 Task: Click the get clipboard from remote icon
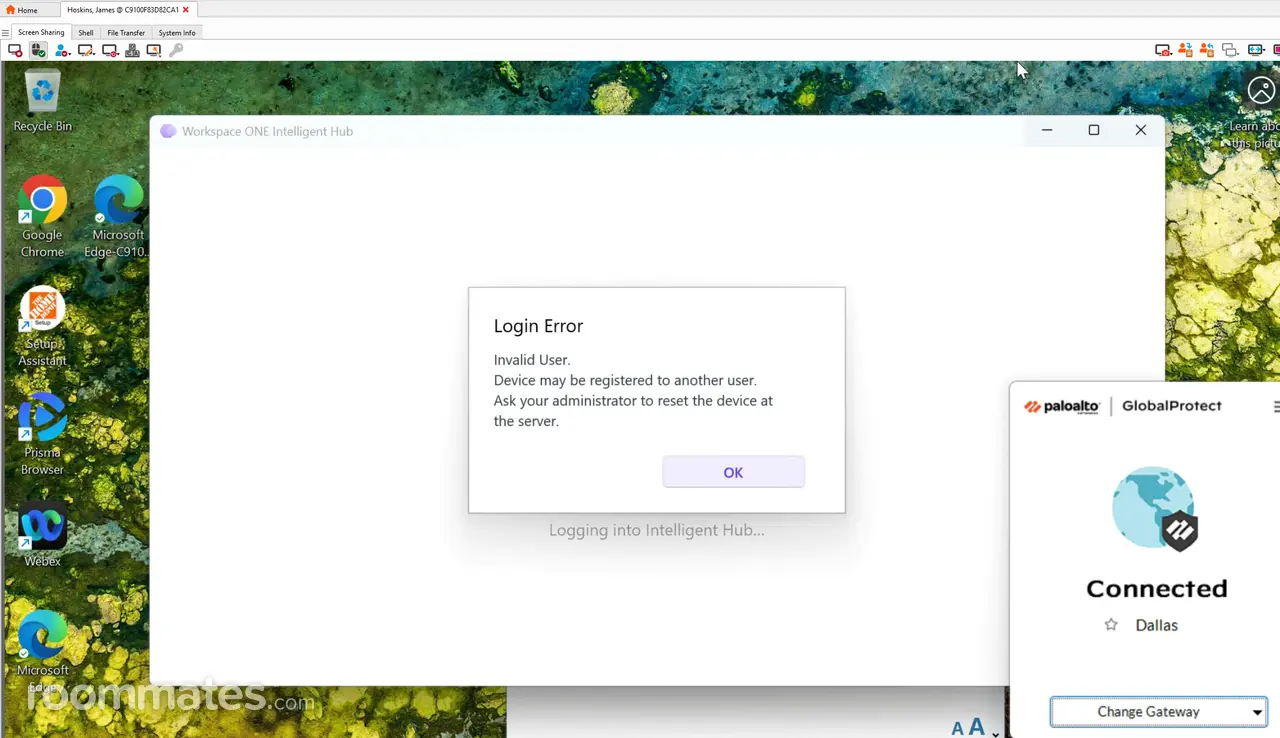pos(1207,50)
